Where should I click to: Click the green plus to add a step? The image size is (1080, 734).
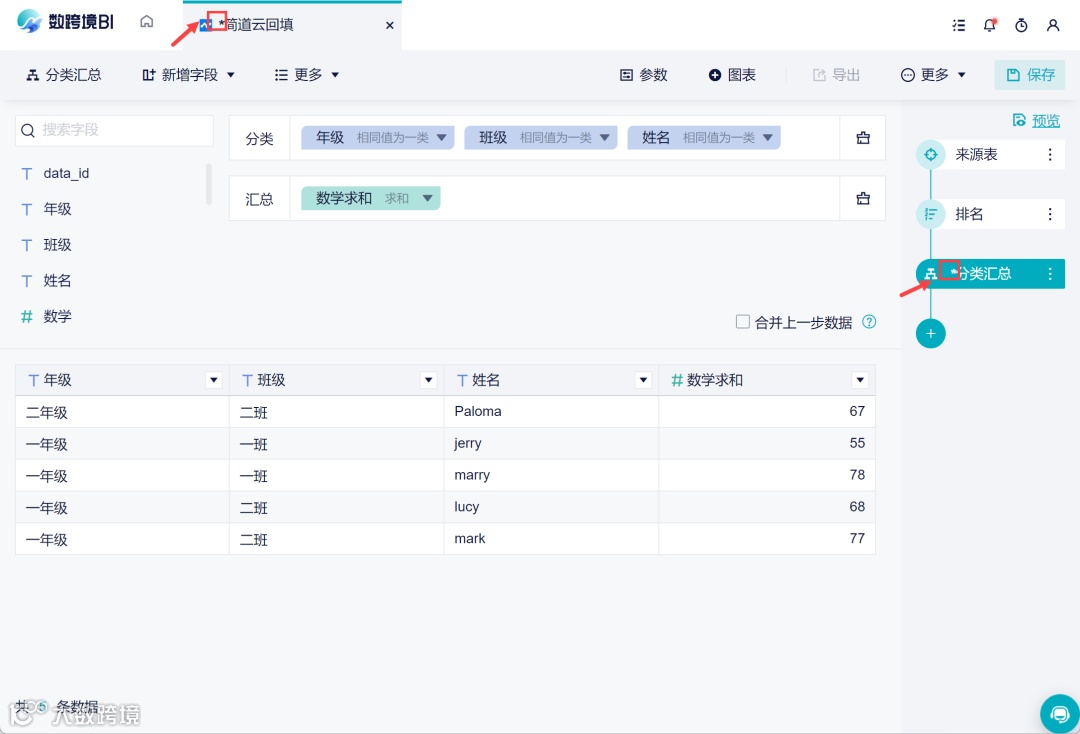coord(930,333)
